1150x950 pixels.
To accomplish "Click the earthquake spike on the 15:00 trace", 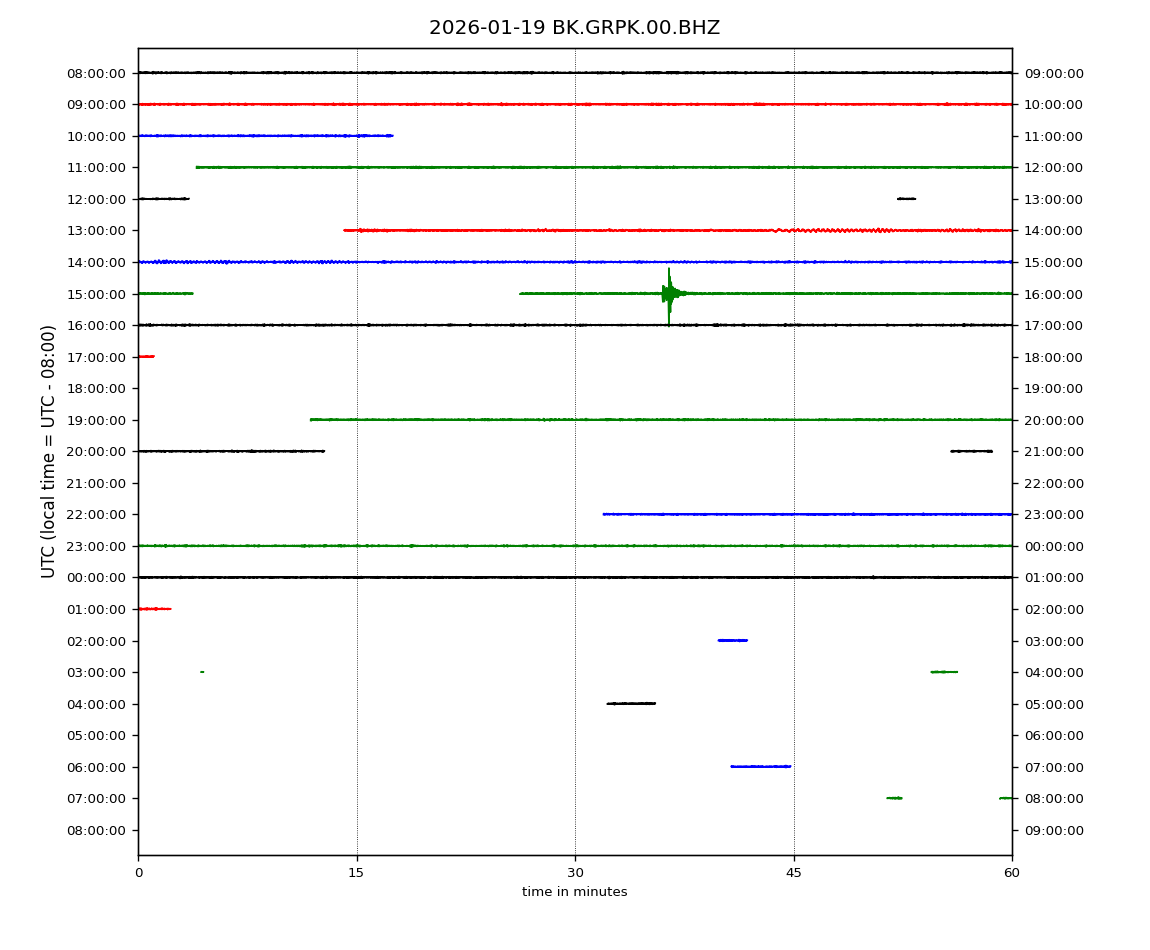I will coord(669,293).
